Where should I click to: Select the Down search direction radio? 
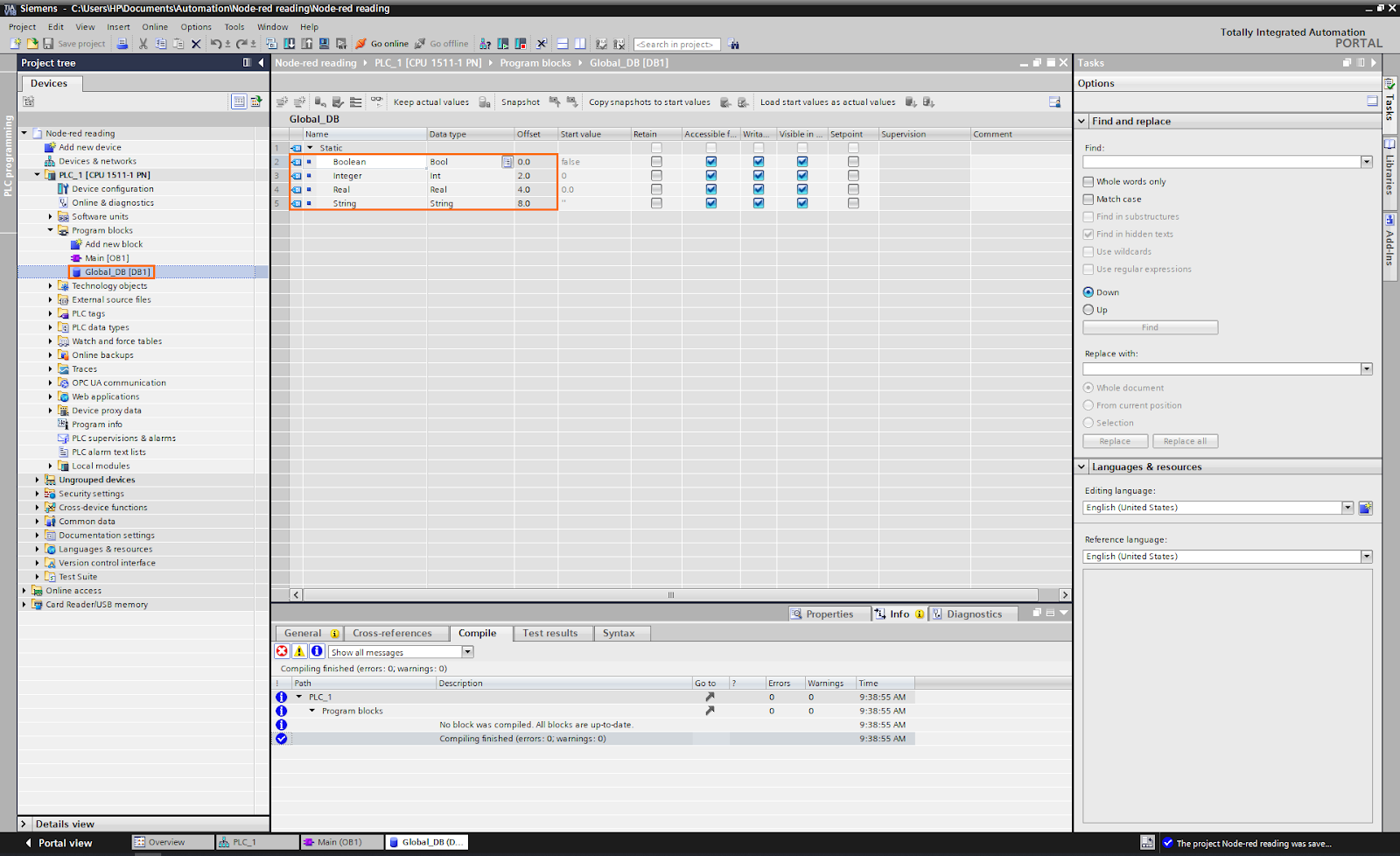(x=1088, y=292)
